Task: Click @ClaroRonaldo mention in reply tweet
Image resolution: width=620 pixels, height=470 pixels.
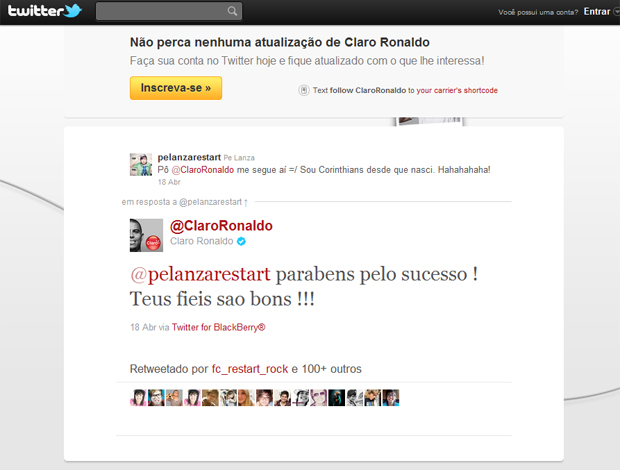Action: click(x=203, y=170)
